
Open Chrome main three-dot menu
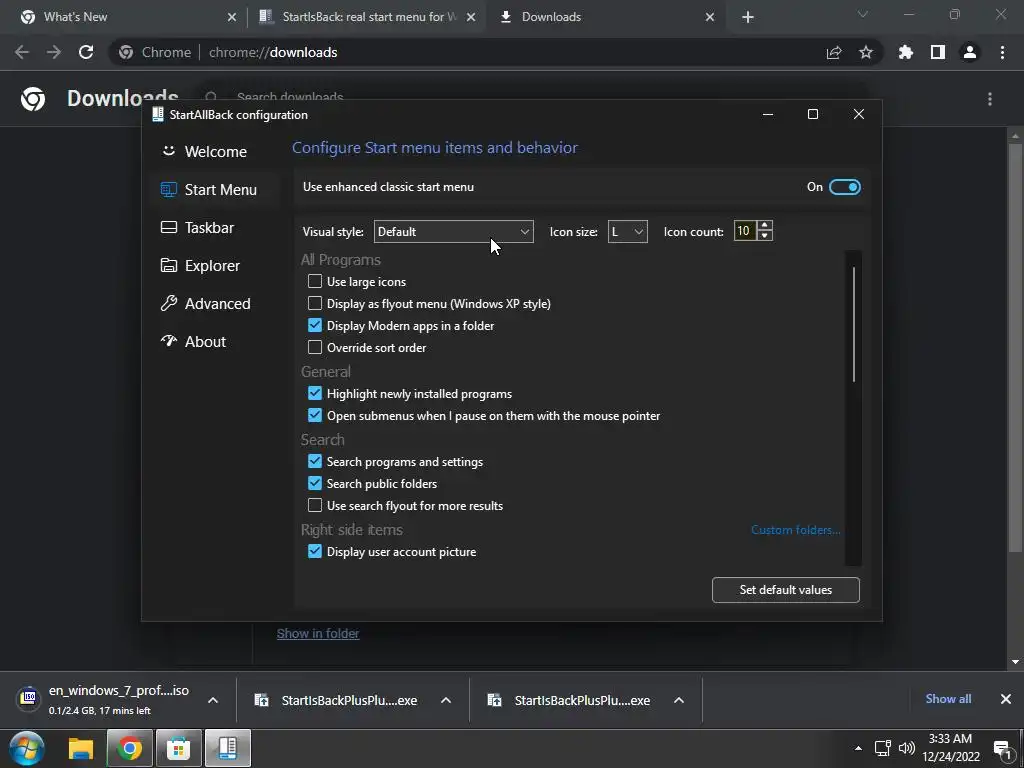(x=1002, y=52)
